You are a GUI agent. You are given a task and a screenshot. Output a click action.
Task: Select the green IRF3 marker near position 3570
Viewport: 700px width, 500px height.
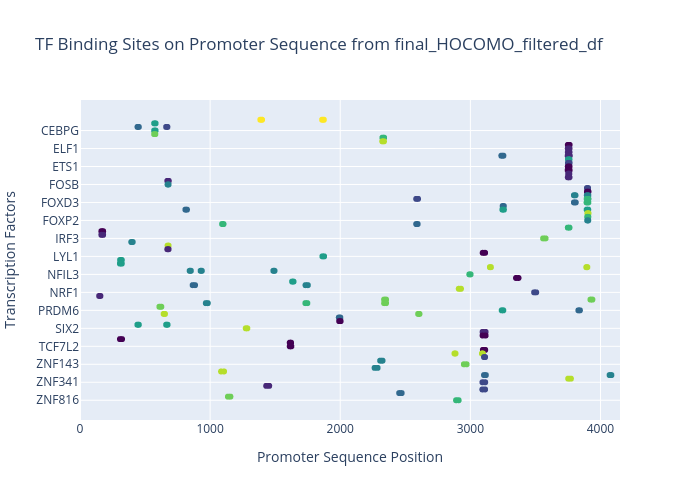tap(544, 239)
